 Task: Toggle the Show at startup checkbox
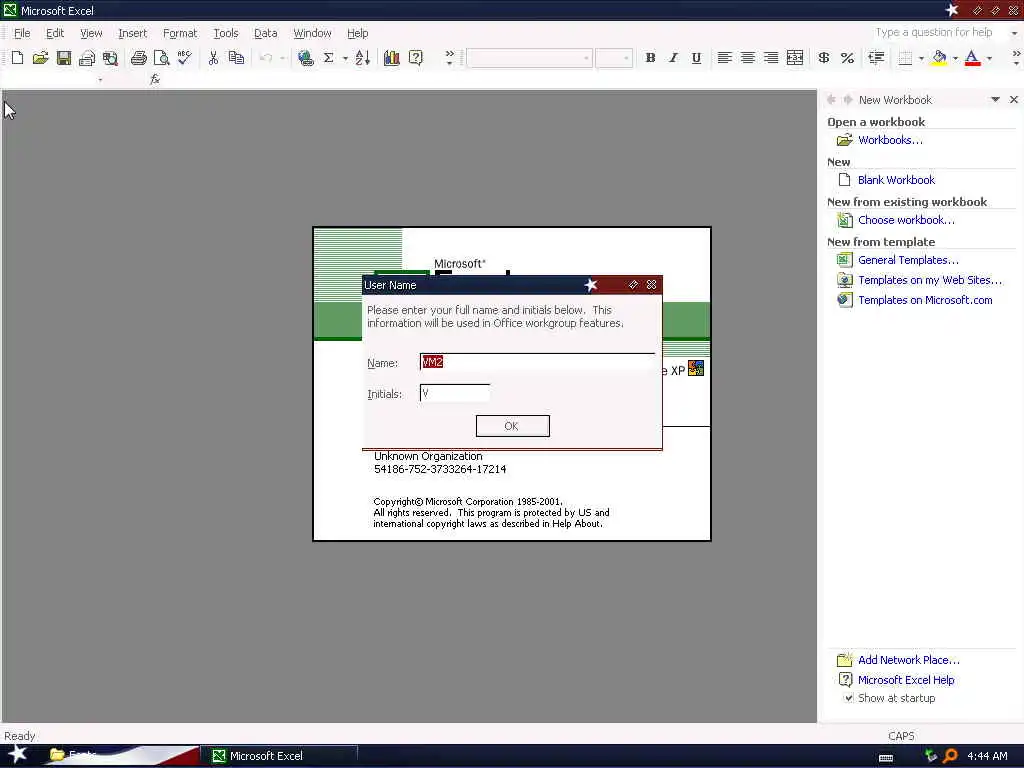848,697
